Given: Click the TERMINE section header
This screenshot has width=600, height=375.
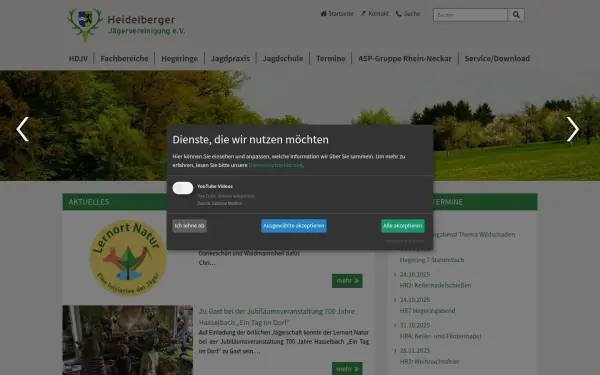Looking at the screenshot, I should tap(448, 202).
